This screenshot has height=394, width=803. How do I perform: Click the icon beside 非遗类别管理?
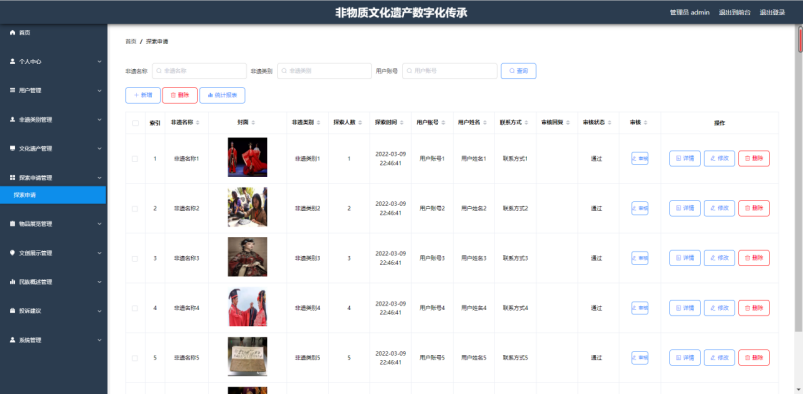[x=13, y=119]
